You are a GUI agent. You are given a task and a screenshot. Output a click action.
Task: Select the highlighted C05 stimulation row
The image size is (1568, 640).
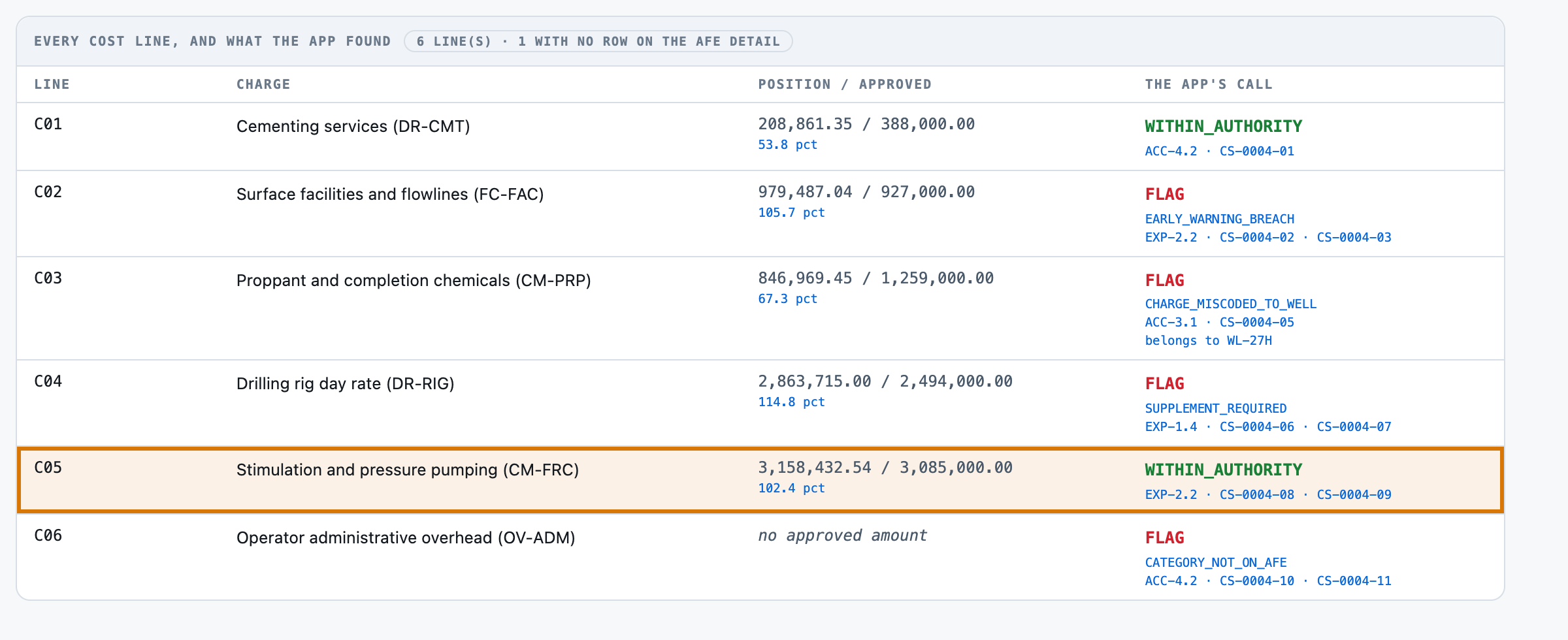point(760,480)
